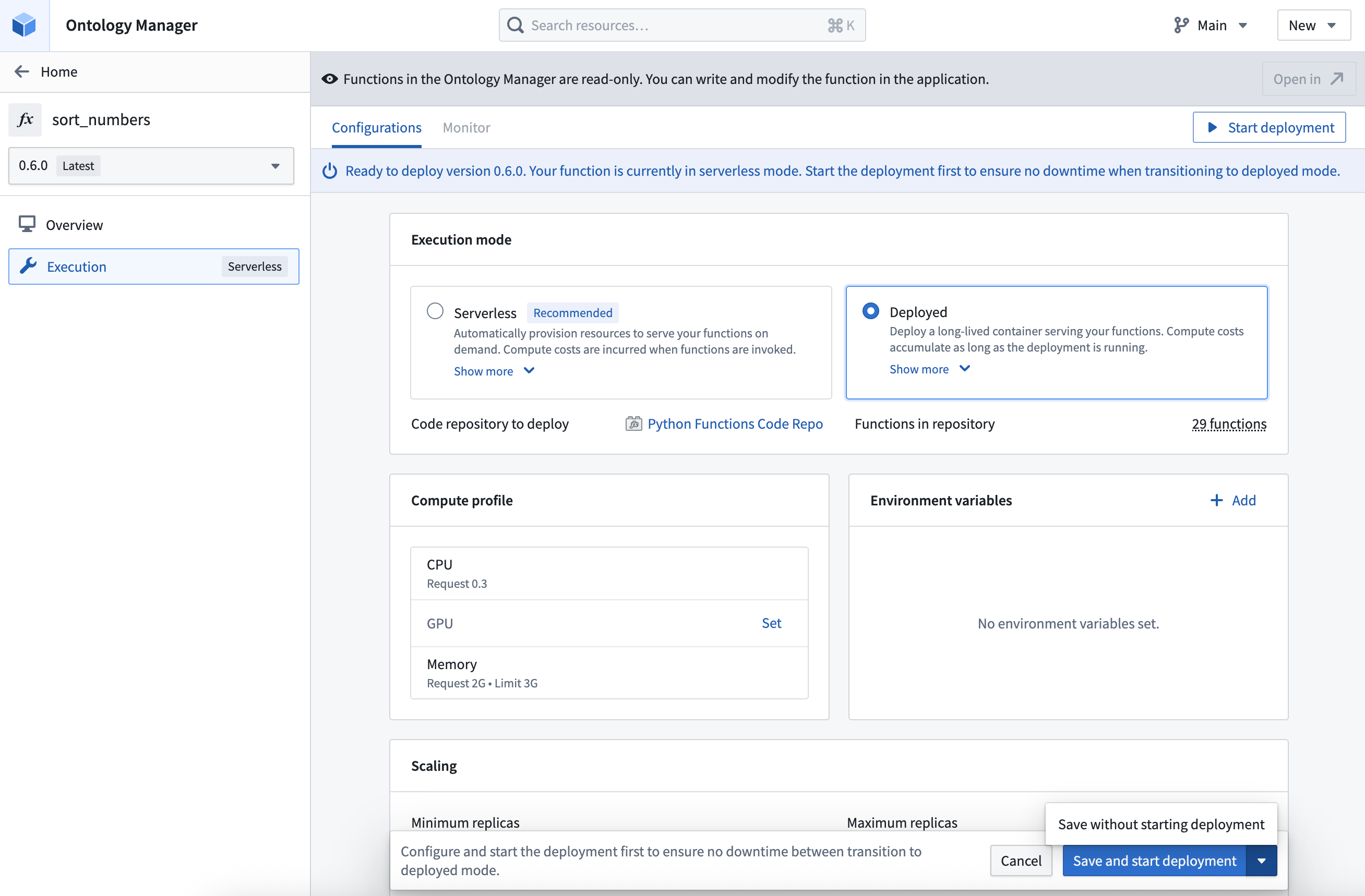
Task: Follow the 29 functions link
Action: pos(1229,423)
